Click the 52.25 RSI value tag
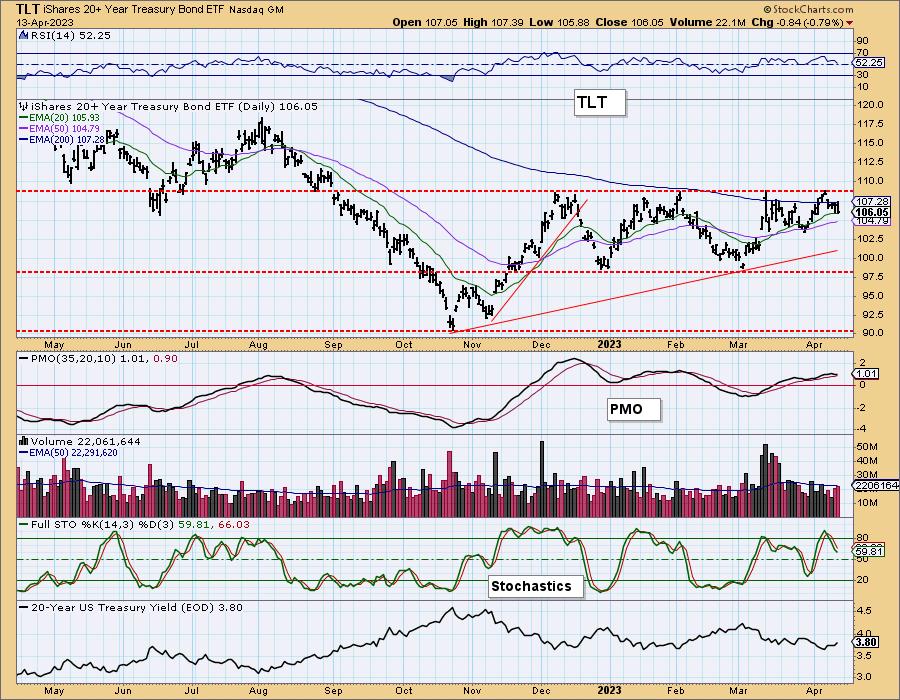The height and width of the screenshot is (700, 900). pyautogui.click(x=870, y=63)
